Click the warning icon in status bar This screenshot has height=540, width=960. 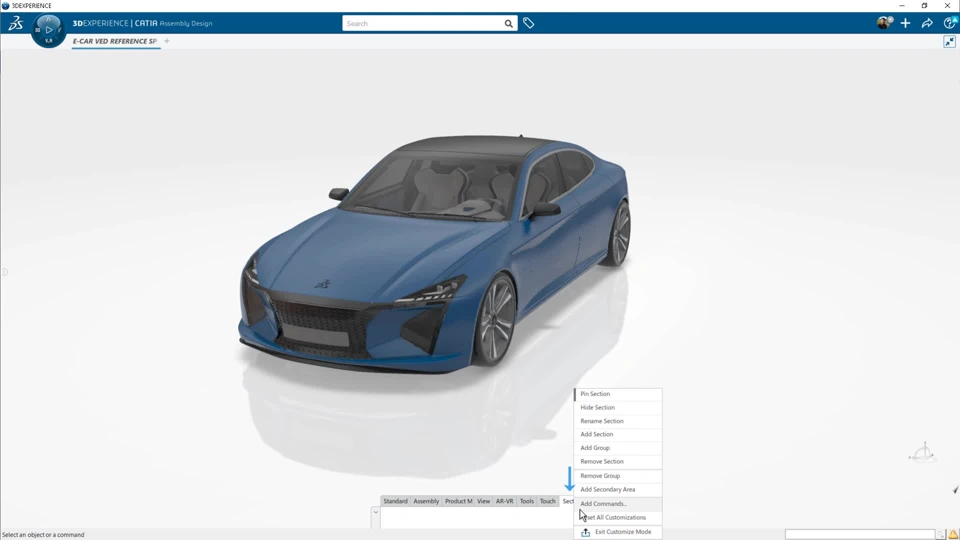(x=953, y=534)
